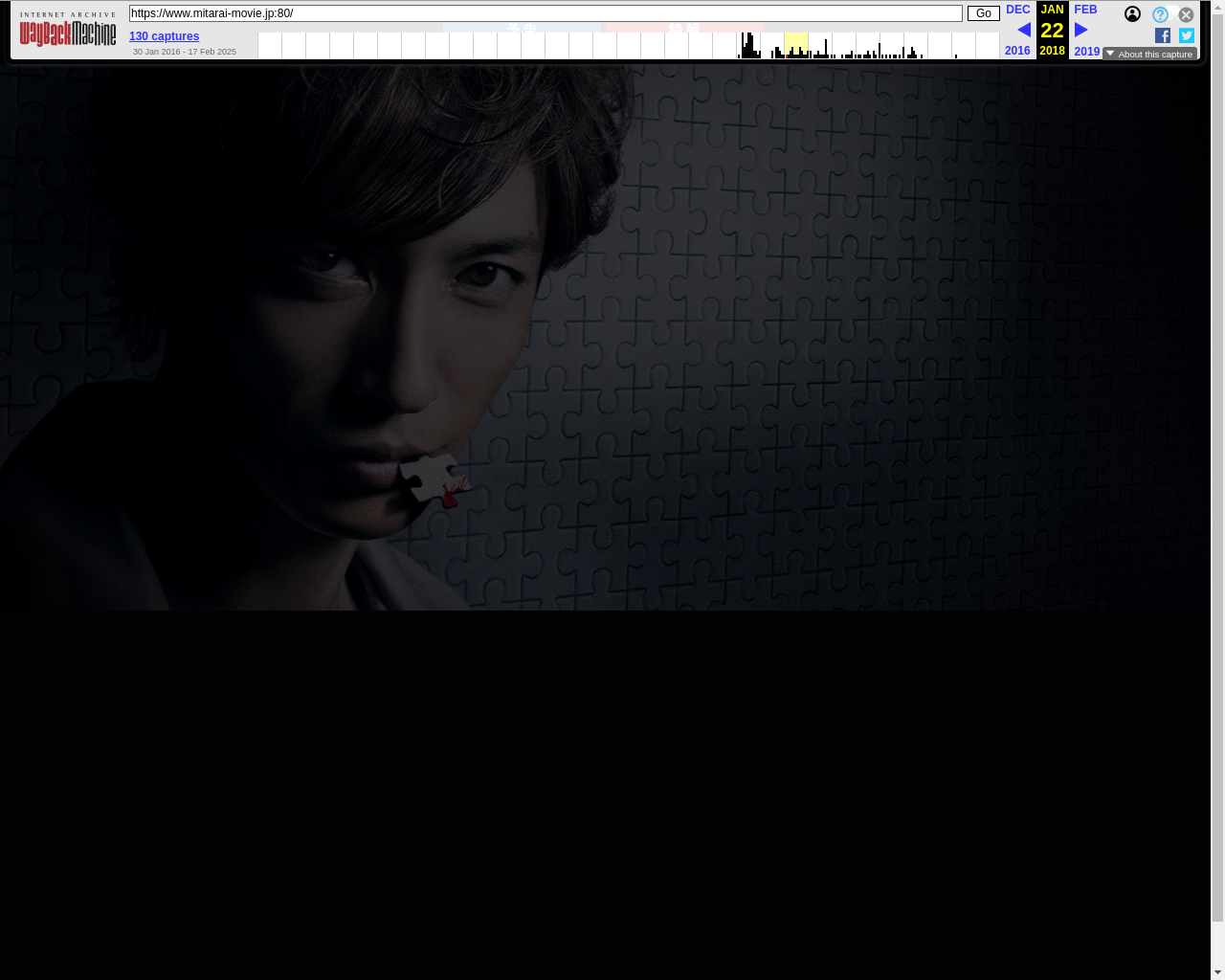Click the Wayback Machine logo
Image resolution: width=1225 pixels, height=980 pixels.
68,31
